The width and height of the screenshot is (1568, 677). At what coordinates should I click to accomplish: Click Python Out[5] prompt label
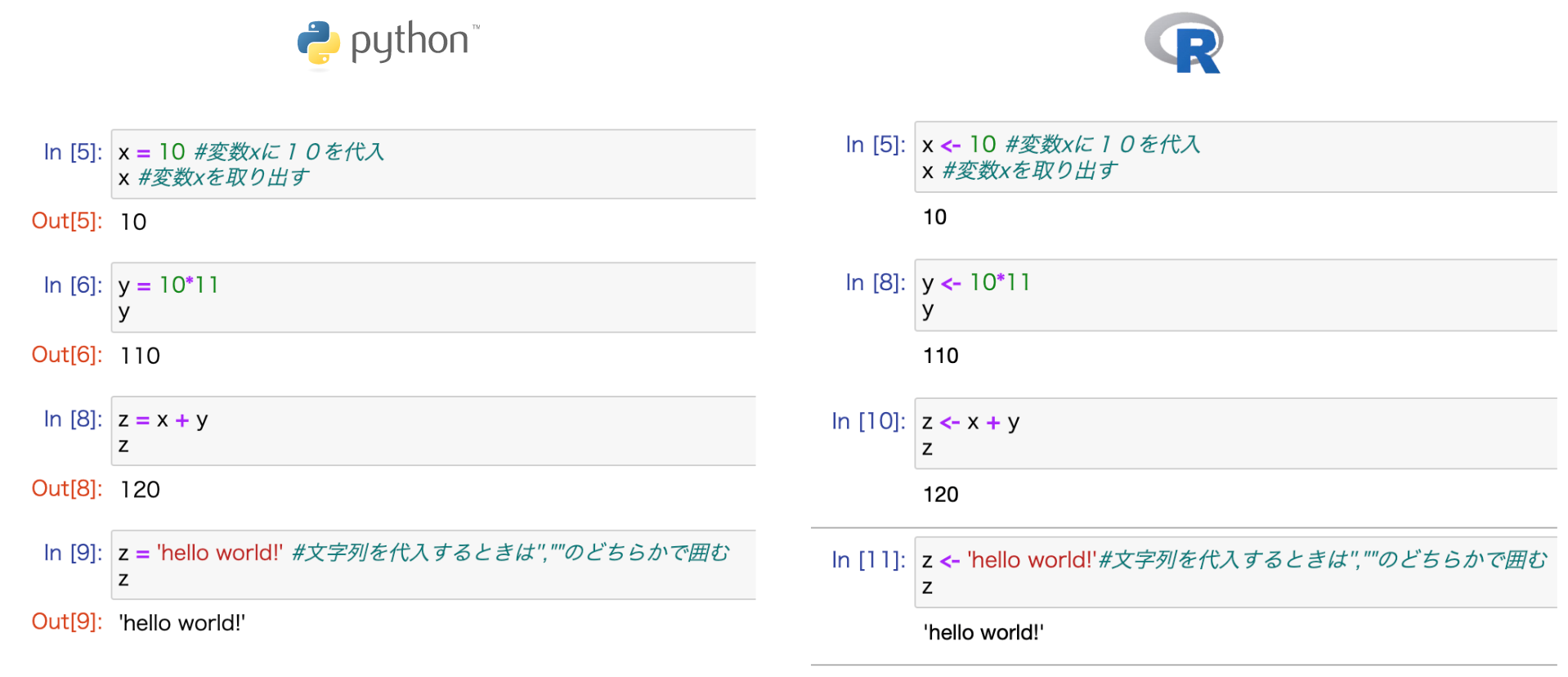(x=67, y=221)
